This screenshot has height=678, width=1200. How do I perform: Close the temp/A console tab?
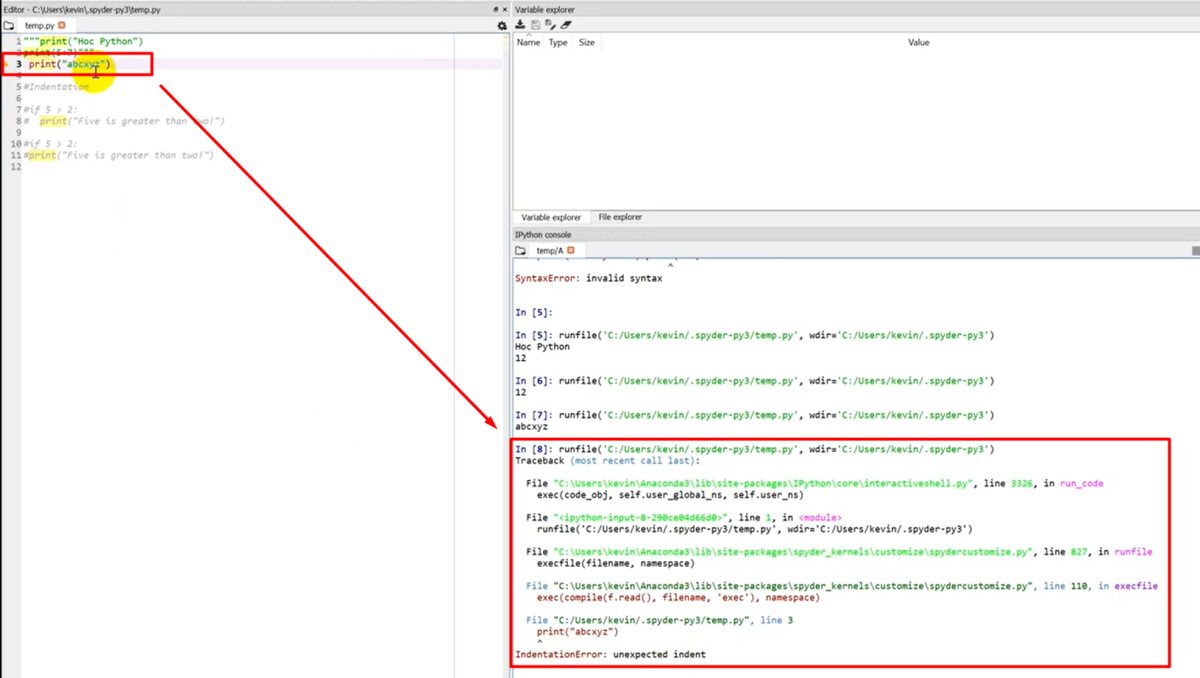click(x=571, y=251)
